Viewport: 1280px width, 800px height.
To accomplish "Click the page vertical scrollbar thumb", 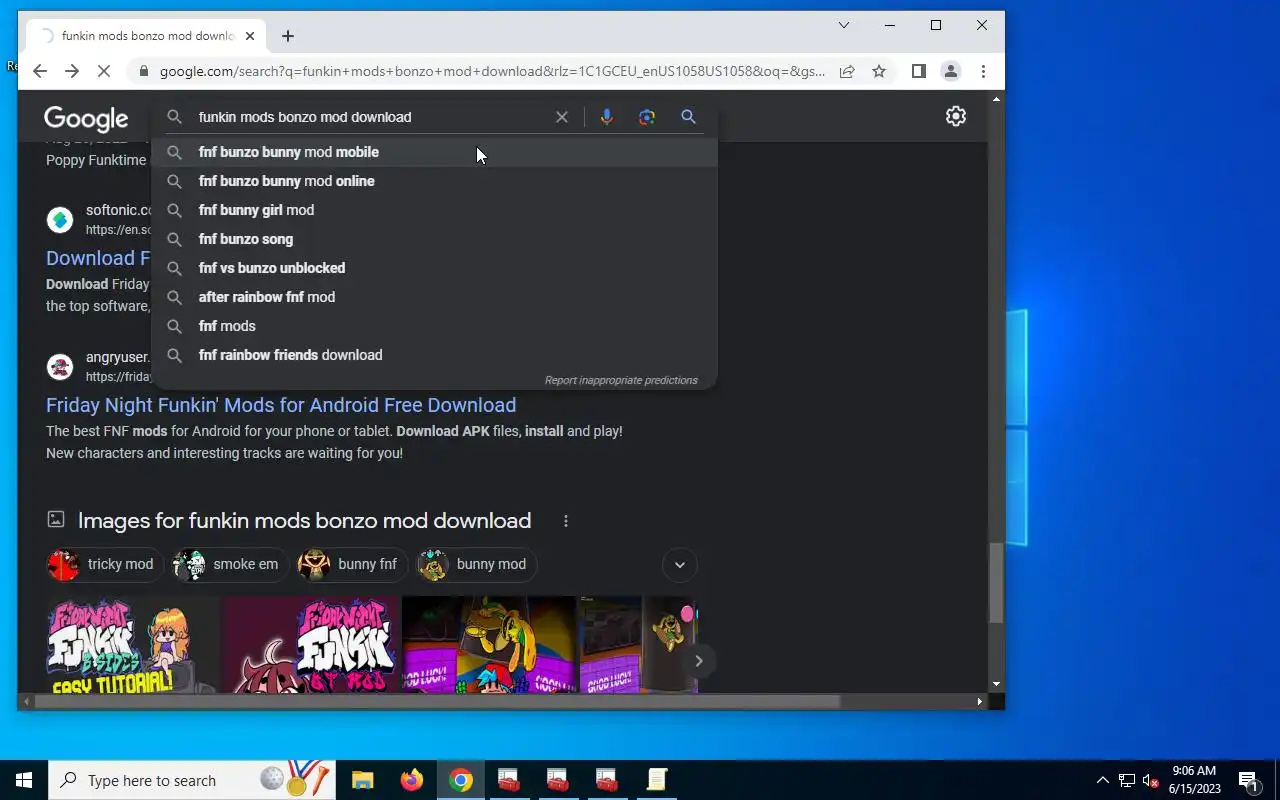I will [996, 583].
